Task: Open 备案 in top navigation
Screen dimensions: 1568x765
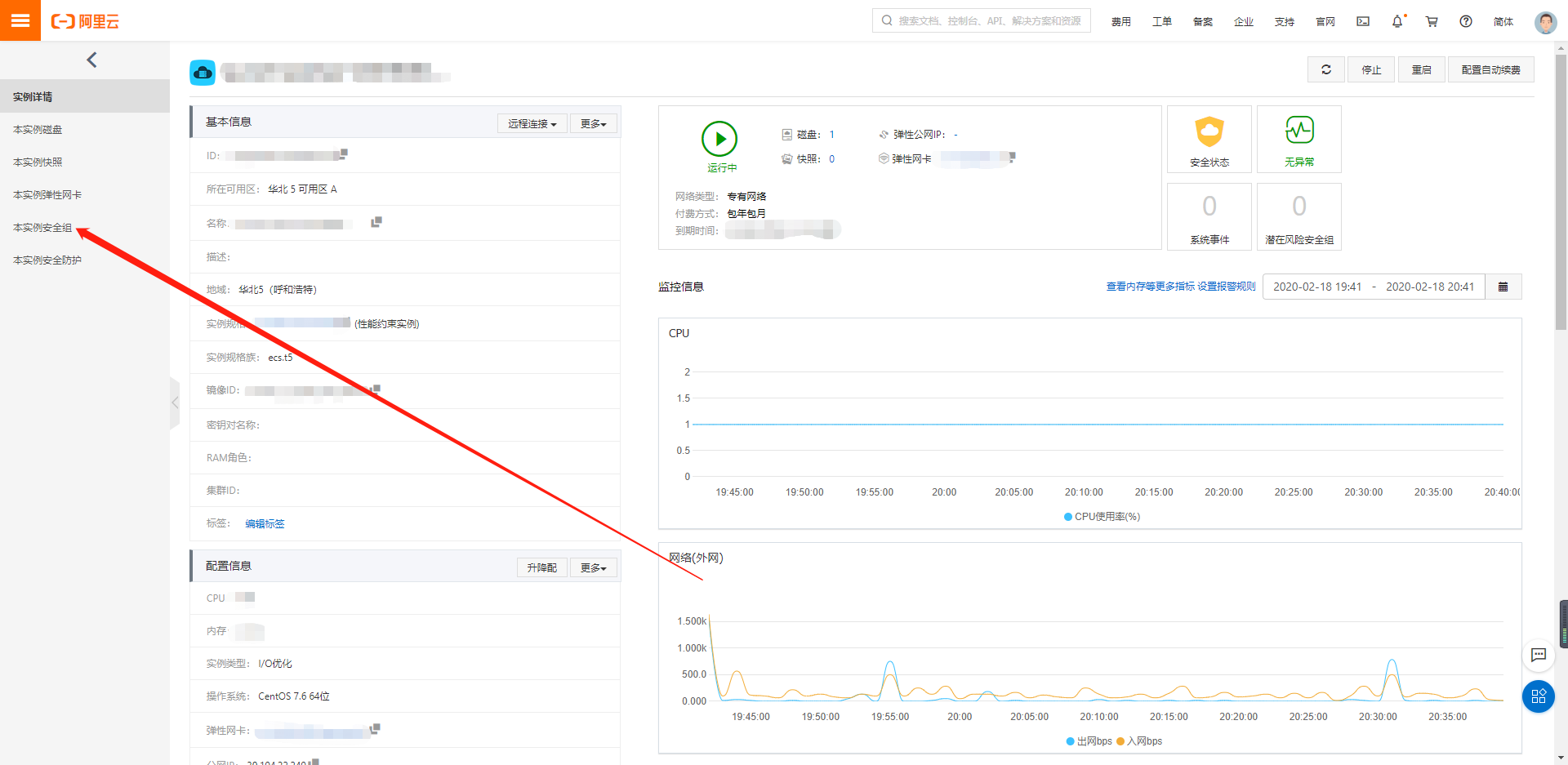Action: (x=1203, y=22)
